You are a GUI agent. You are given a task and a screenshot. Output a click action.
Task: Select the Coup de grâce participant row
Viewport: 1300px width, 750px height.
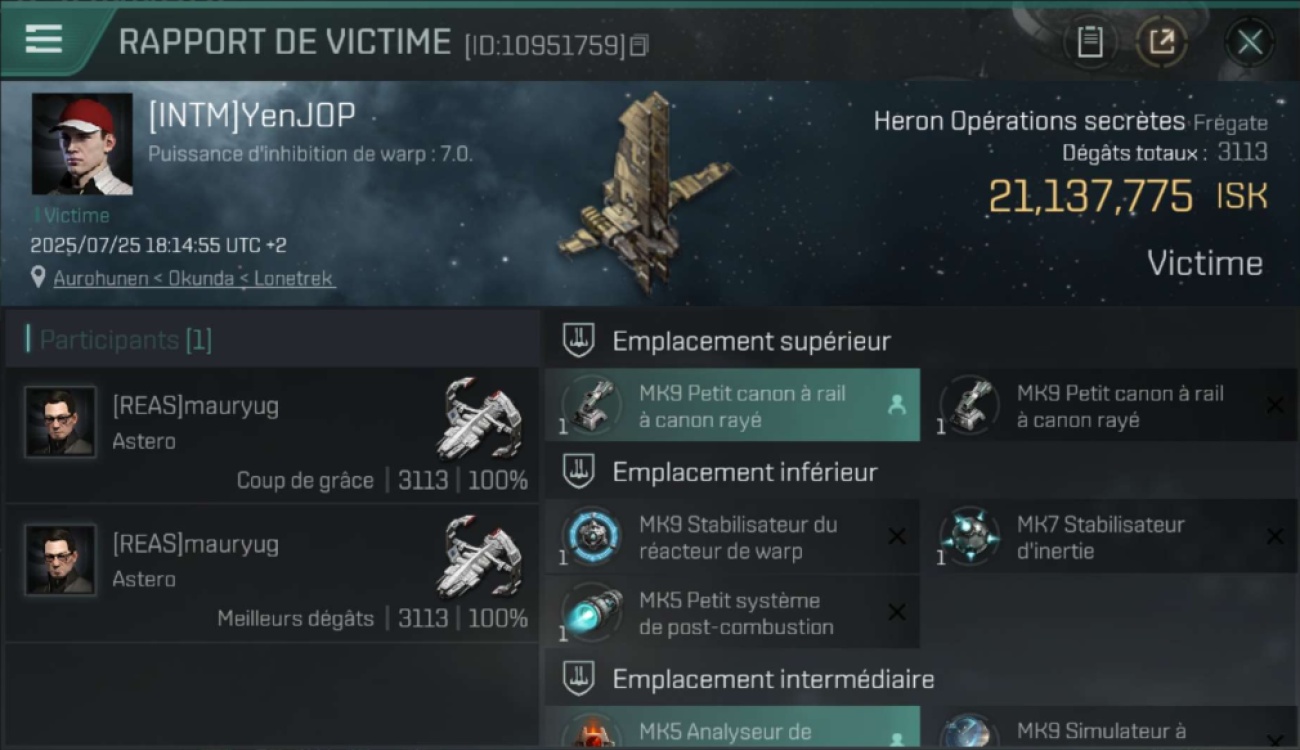pyautogui.click(x=272, y=435)
